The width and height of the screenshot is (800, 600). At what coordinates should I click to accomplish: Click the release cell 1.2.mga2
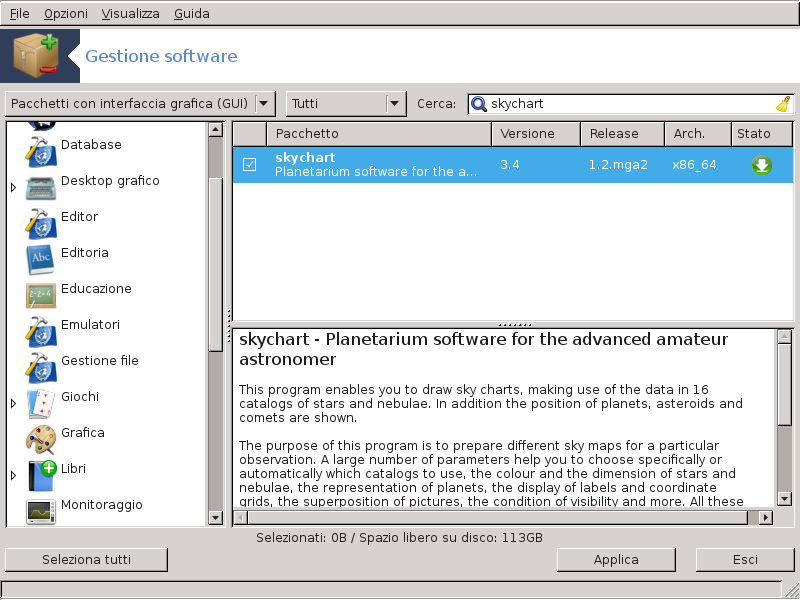[x=618, y=165]
